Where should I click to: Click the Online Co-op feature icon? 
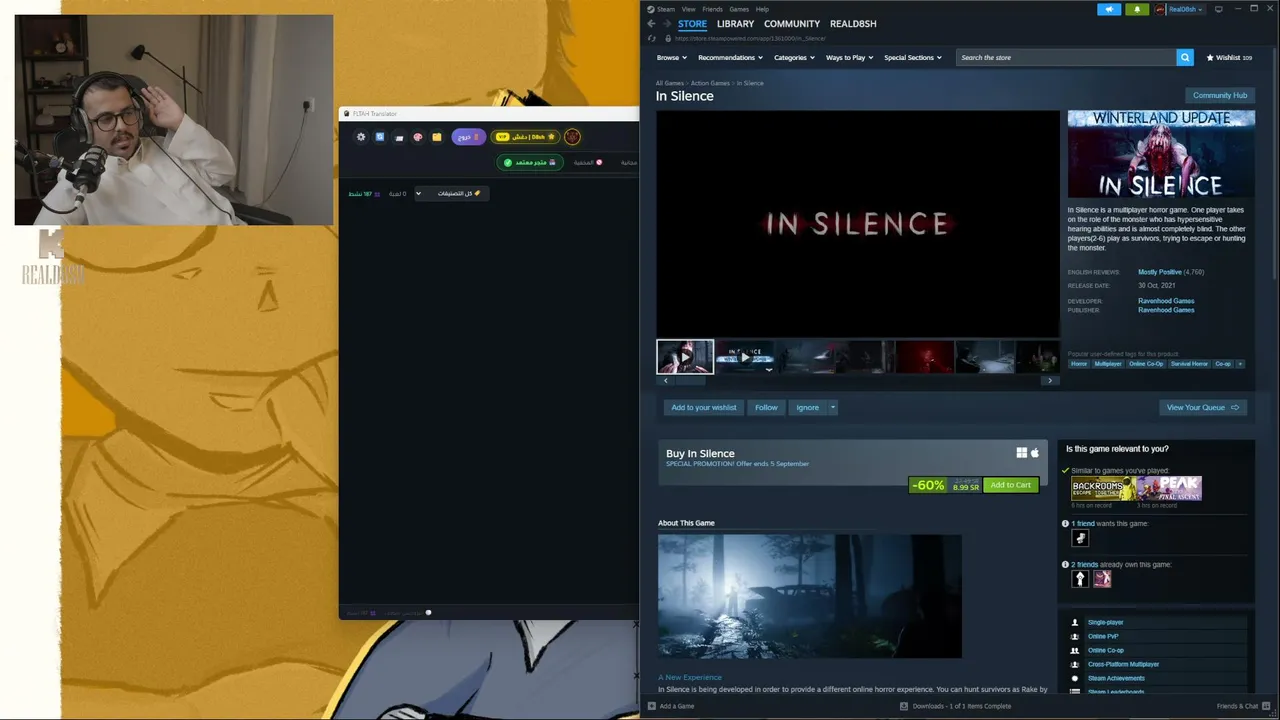point(1075,650)
